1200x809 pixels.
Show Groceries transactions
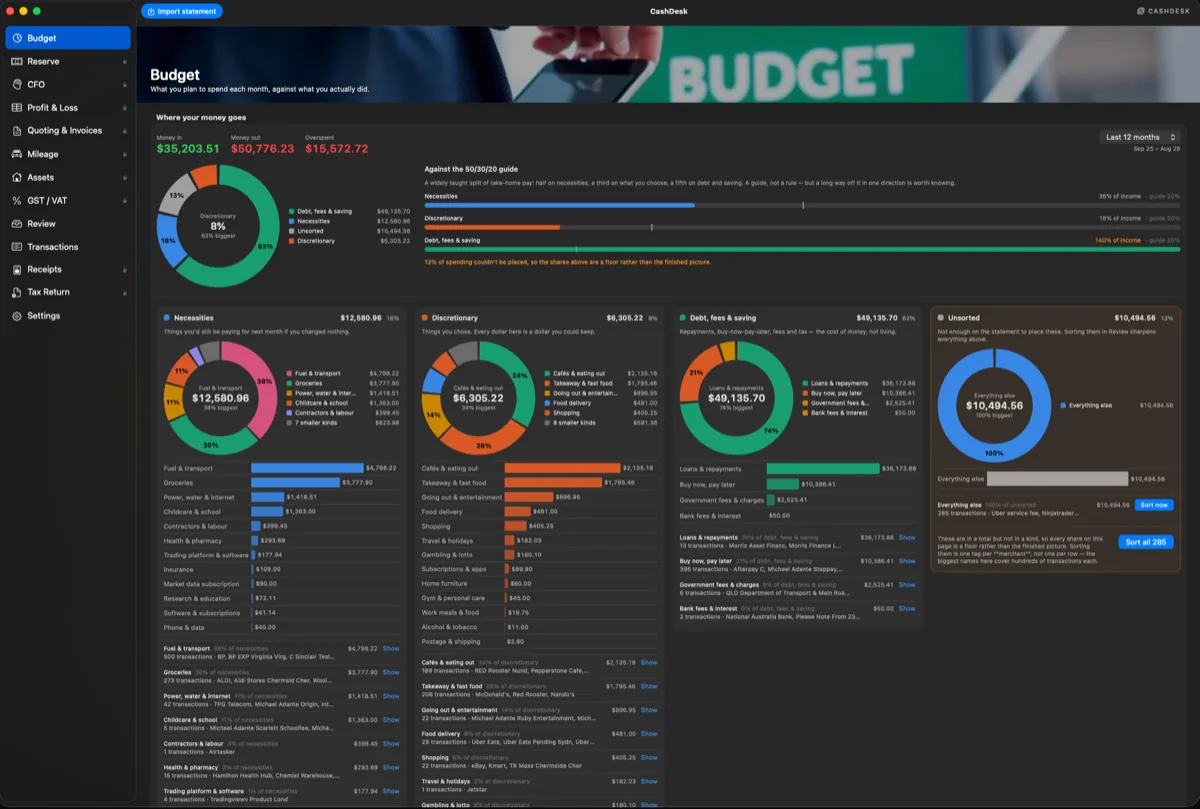(x=391, y=672)
